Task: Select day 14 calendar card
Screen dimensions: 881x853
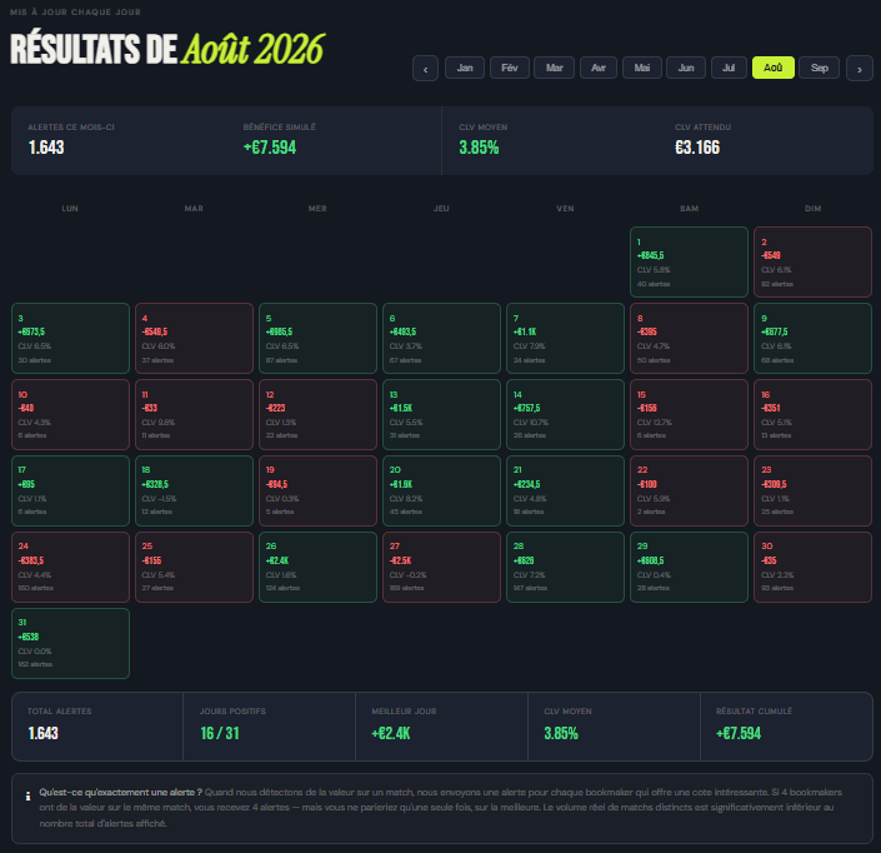Action: tap(565, 415)
